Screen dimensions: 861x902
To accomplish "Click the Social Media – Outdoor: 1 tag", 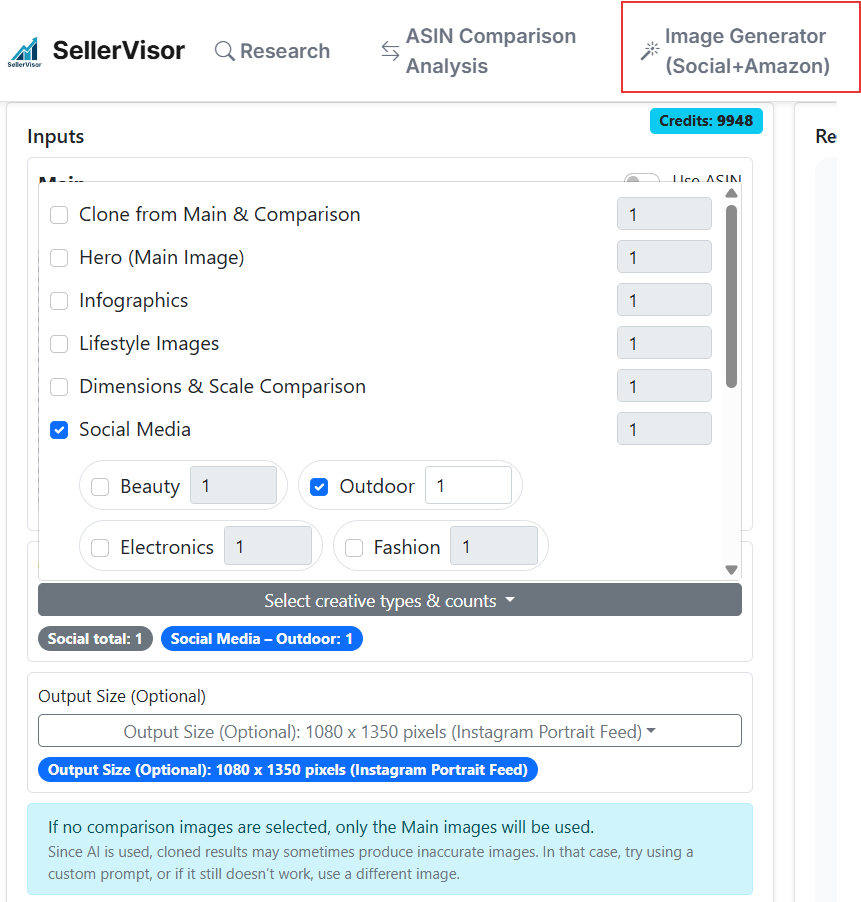I will point(261,639).
